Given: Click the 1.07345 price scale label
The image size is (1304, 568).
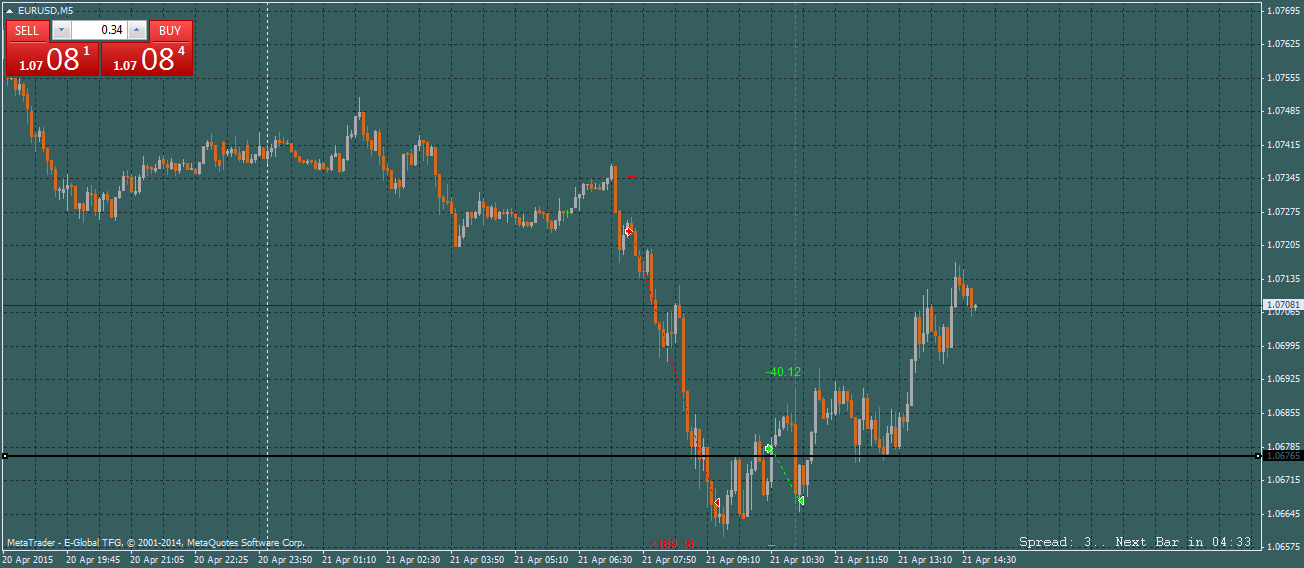Looking at the screenshot, I should tap(1283, 178).
